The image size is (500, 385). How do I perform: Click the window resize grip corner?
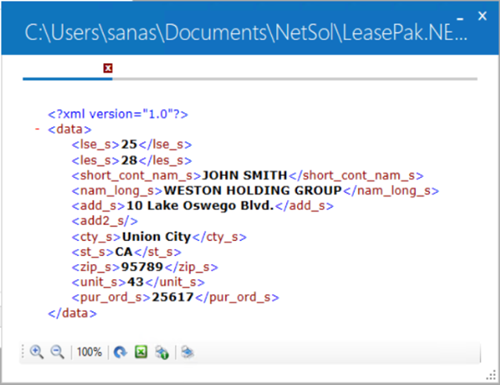point(491,375)
